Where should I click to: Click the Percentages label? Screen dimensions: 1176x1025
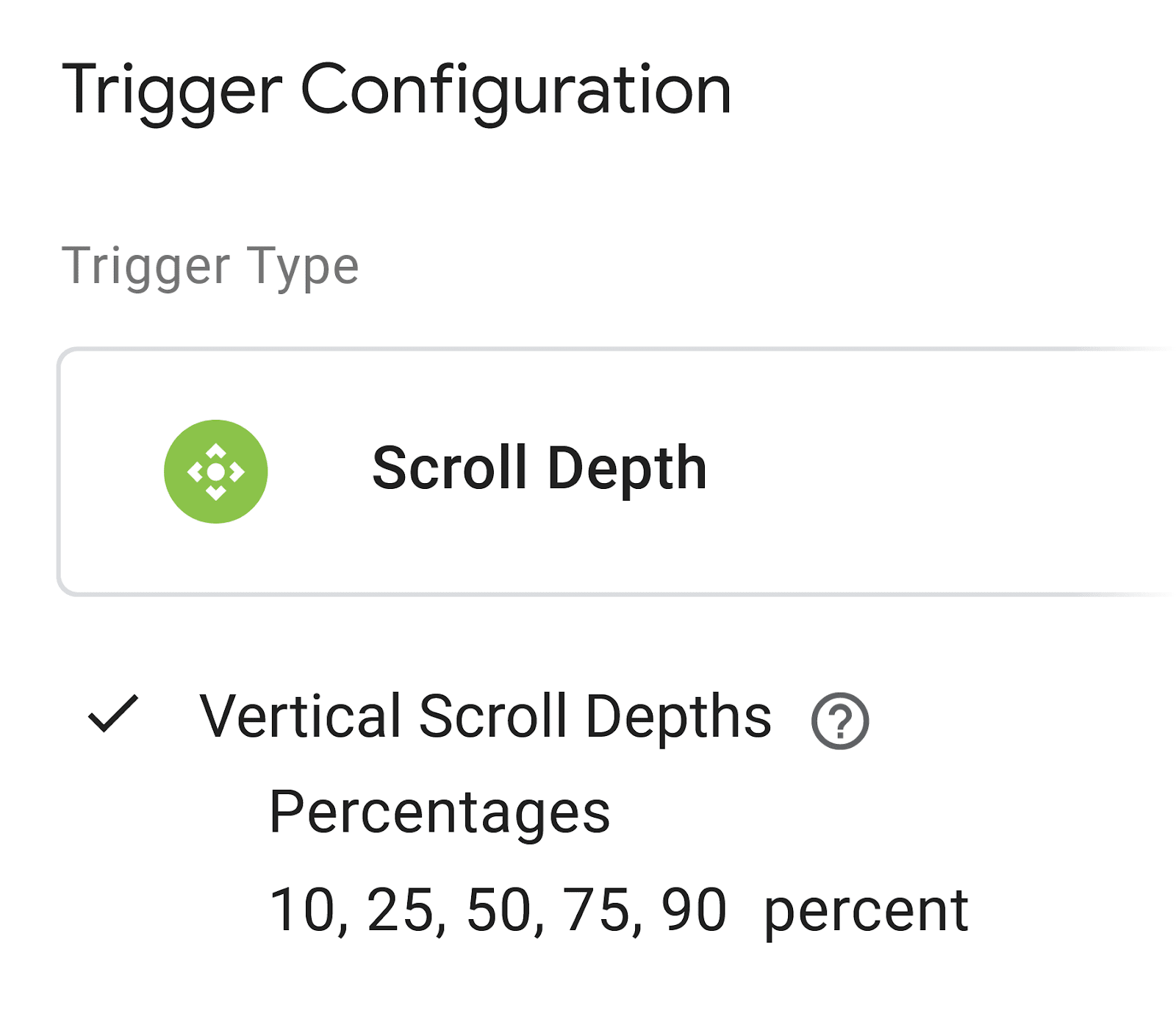point(440,810)
